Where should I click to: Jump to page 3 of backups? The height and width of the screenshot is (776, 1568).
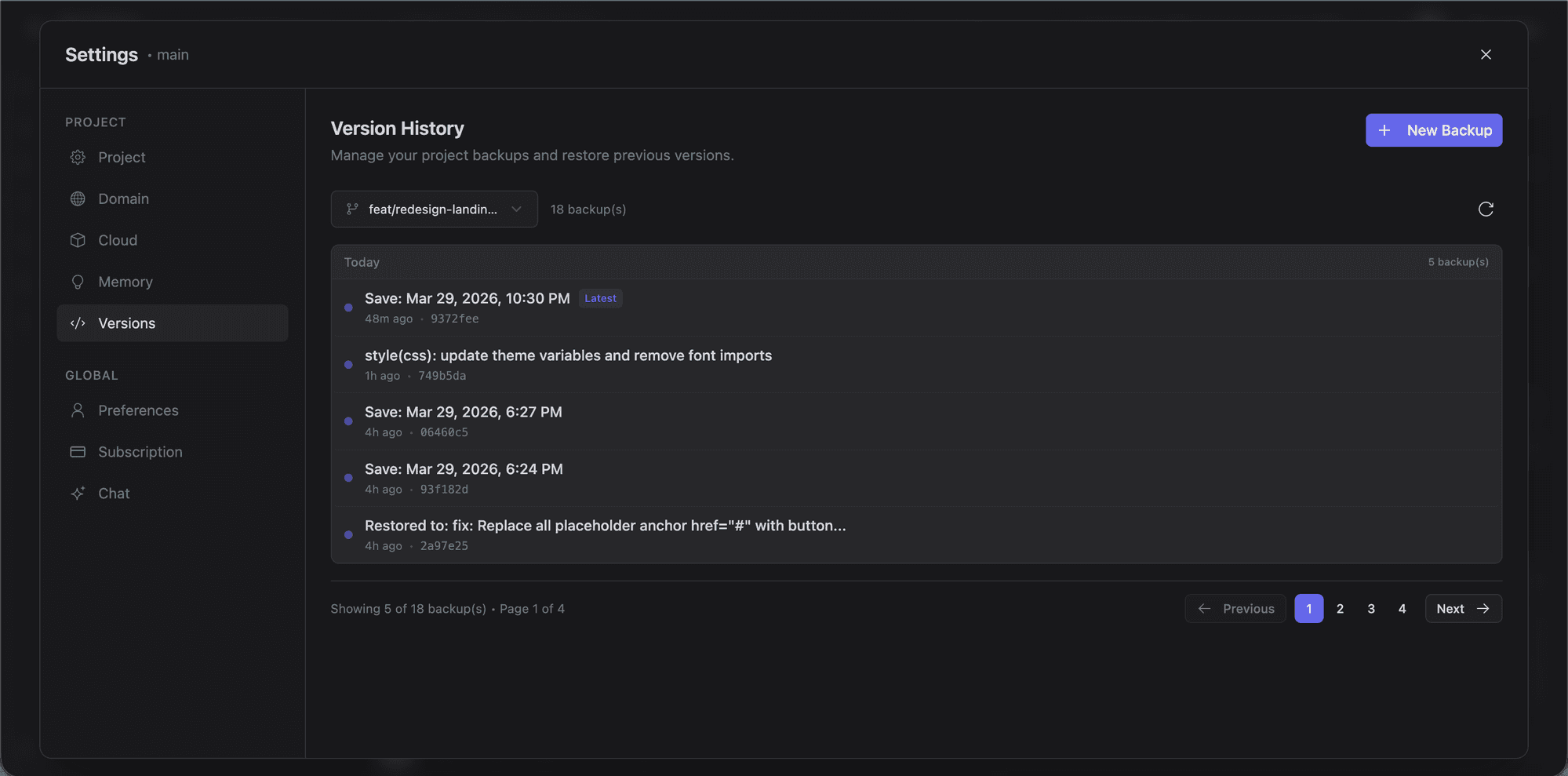click(1371, 609)
